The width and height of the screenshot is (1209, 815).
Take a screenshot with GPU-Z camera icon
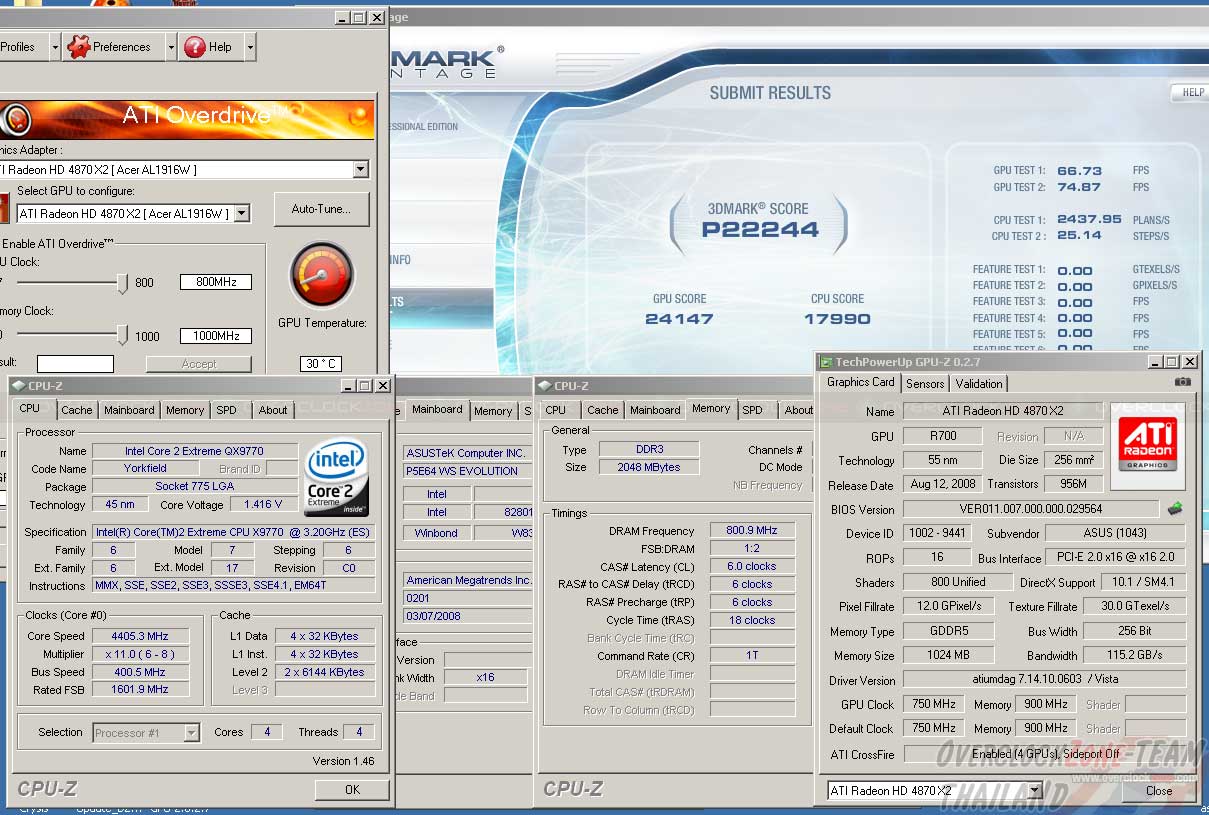[x=1183, y=382]
